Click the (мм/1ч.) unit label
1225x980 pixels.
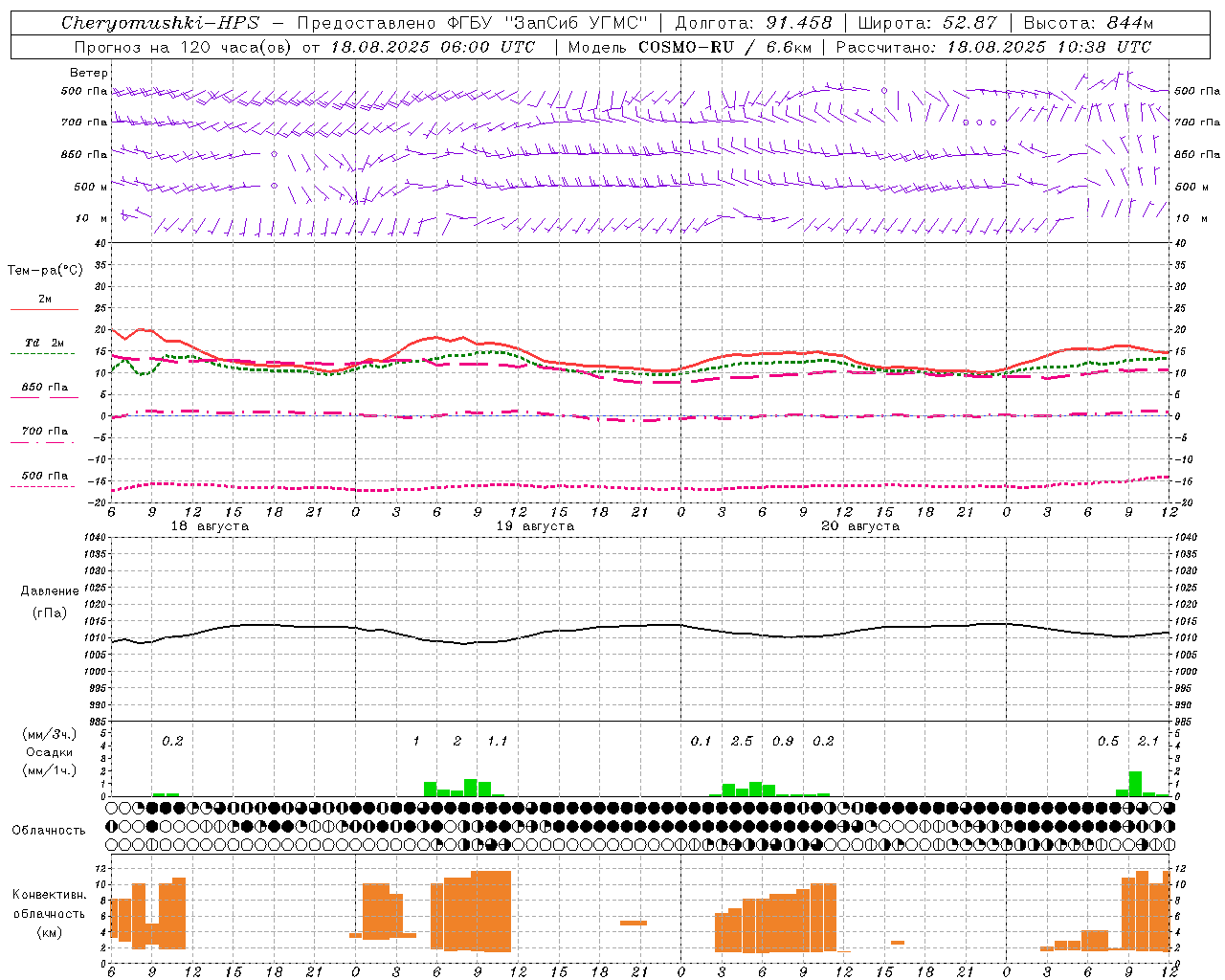[50, 770]
